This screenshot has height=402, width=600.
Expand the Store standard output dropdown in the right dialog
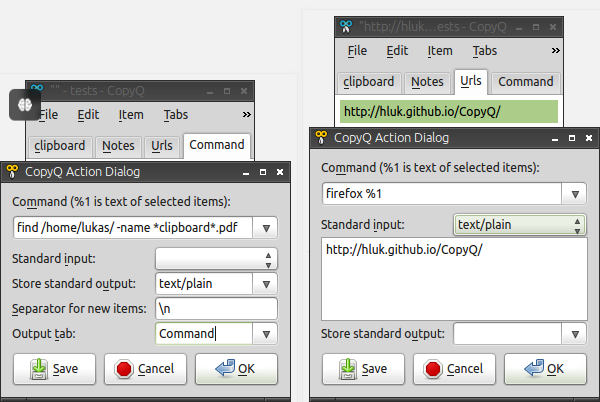pos(575,334)
